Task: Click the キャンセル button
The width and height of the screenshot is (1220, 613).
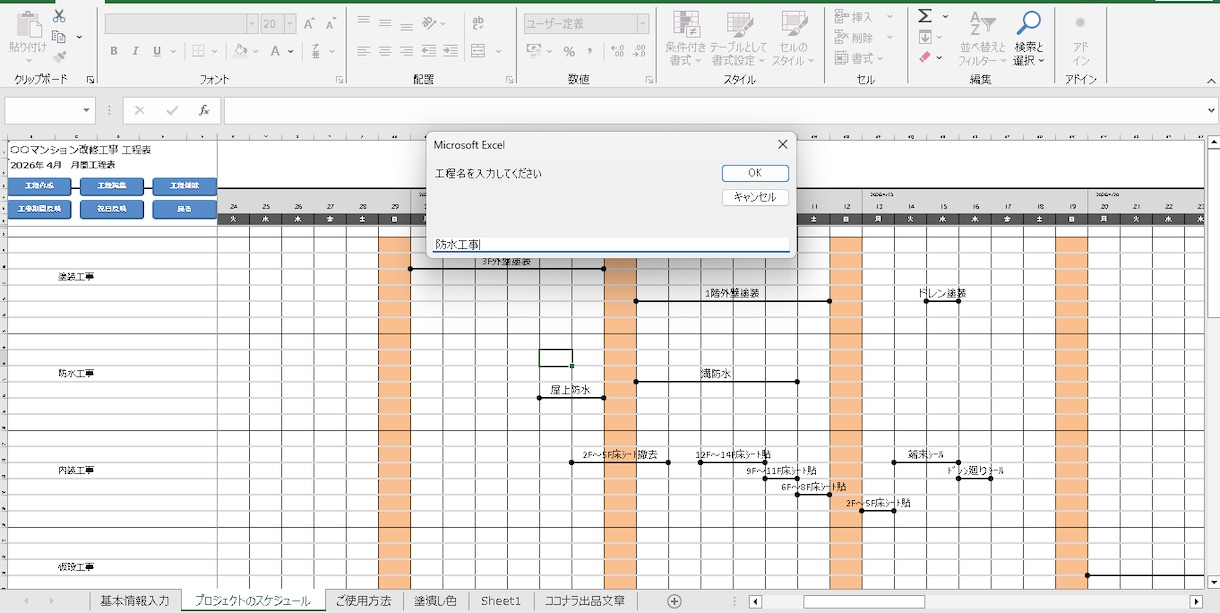Action: [x=755, y=197]
